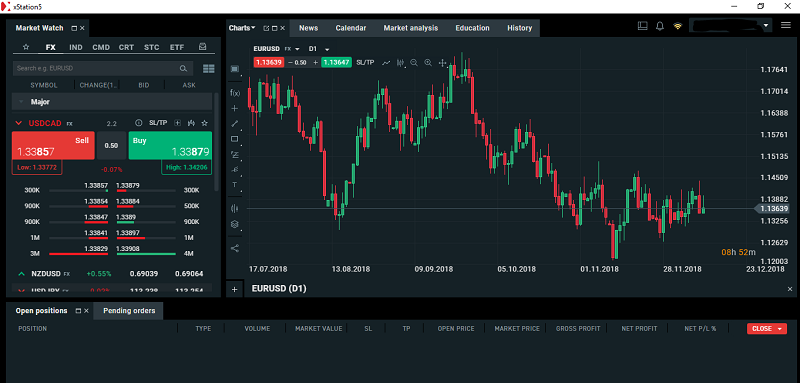Click the USDCAD Buy button
The height and width of the screenshot is (383, 800).
pyautogui.click(x=170, y=145)
